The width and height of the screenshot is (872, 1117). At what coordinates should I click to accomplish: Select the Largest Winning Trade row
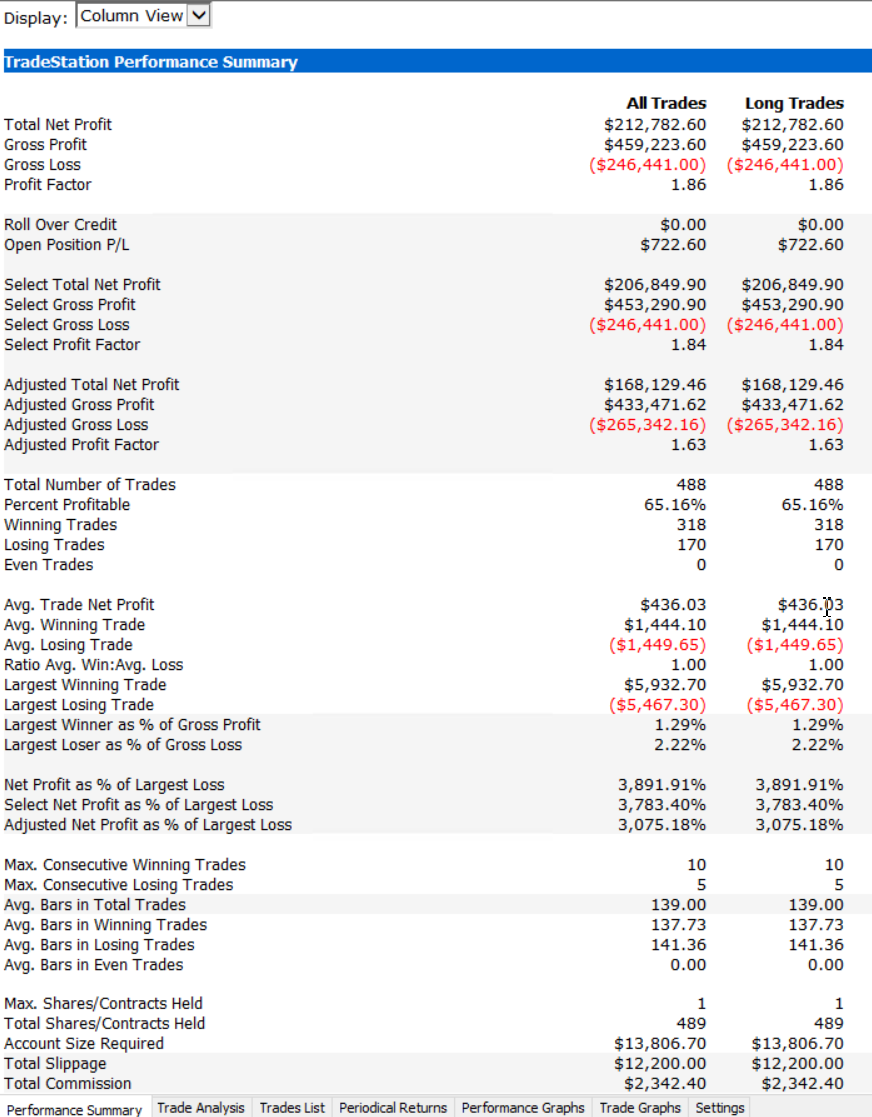click(x=437, y=685)
